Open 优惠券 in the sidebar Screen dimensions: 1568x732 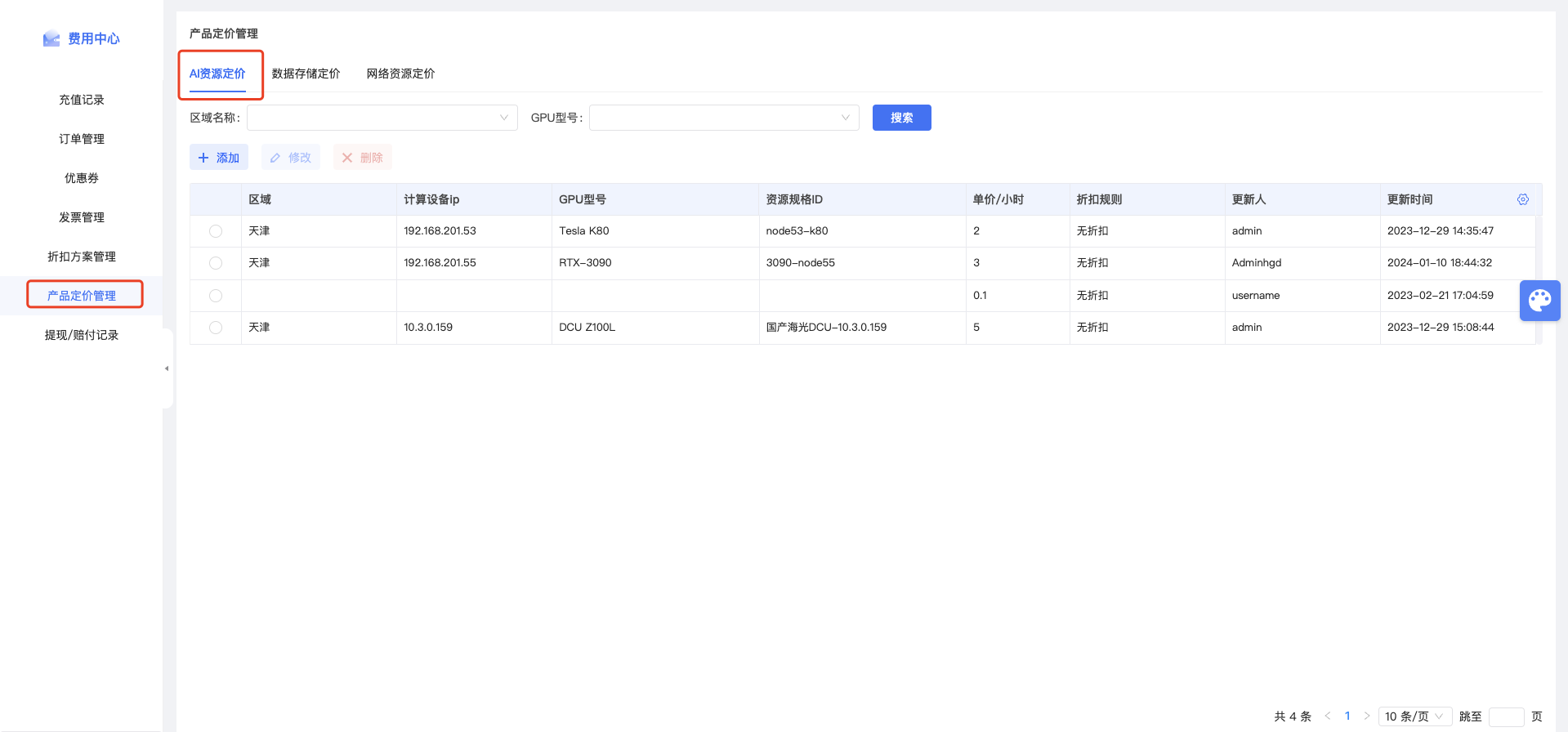[x=82, y=178]
